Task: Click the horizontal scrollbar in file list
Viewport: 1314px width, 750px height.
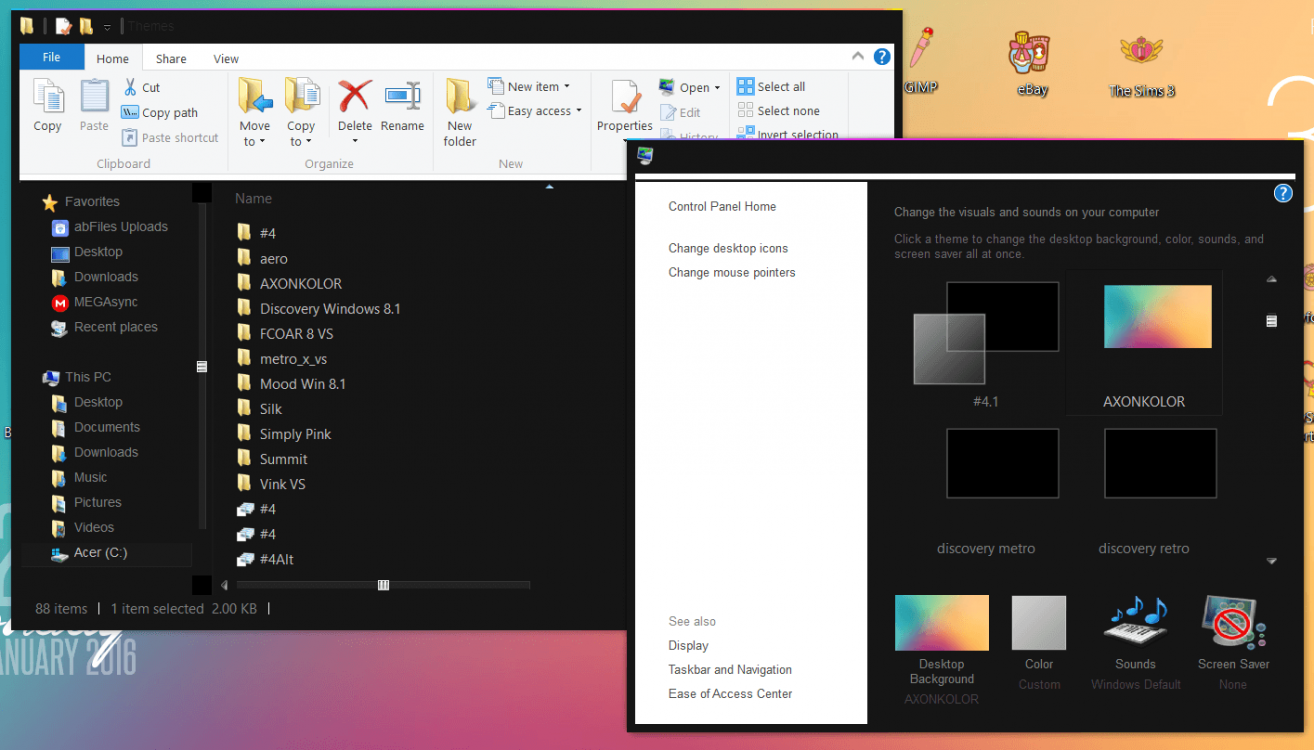Action: pos(383,585)
